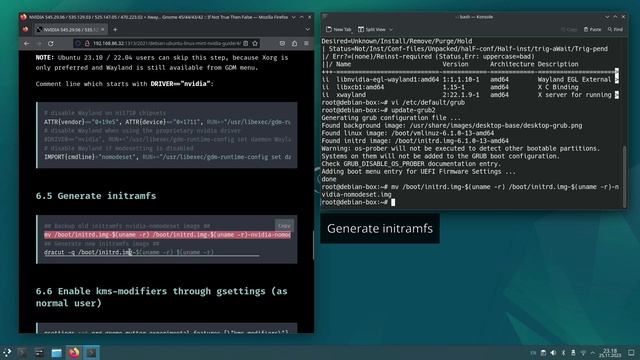The image size is (640, 360).
Task: Expand the Firefox list all tabs chevron
Action: [x=307, y=29]
